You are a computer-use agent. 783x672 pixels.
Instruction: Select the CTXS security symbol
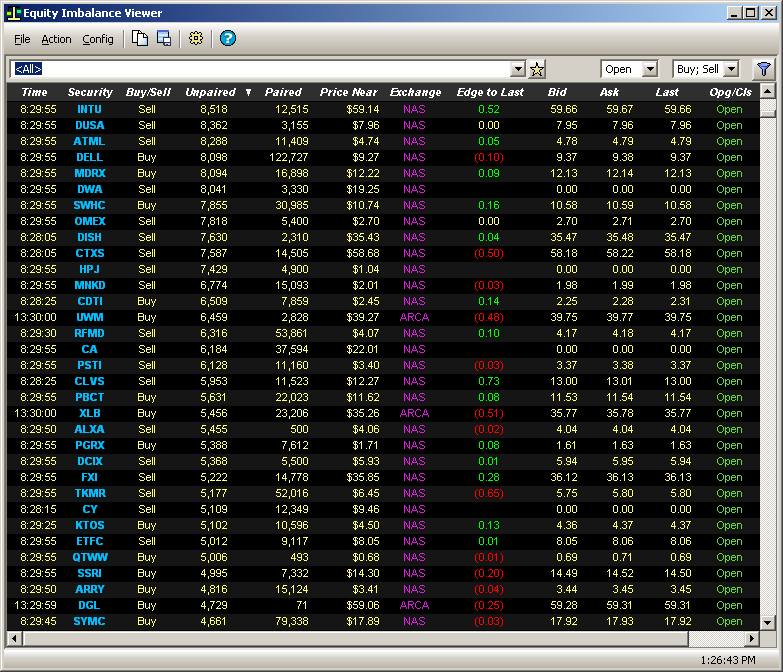pos(89,253)
